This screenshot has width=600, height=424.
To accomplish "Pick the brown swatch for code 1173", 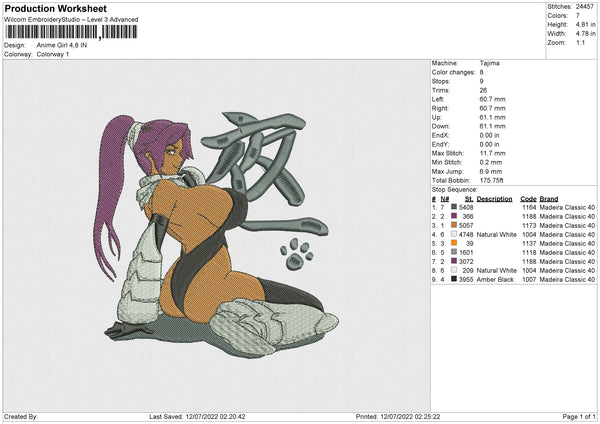I will pyautogui.click(x=454, y=225).
